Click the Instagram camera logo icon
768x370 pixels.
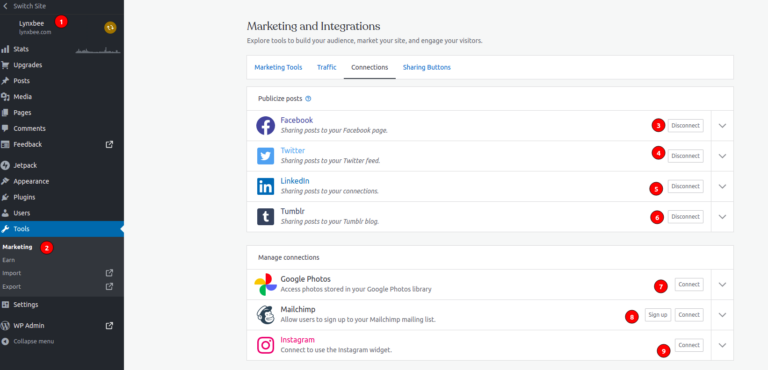[265, 345]
